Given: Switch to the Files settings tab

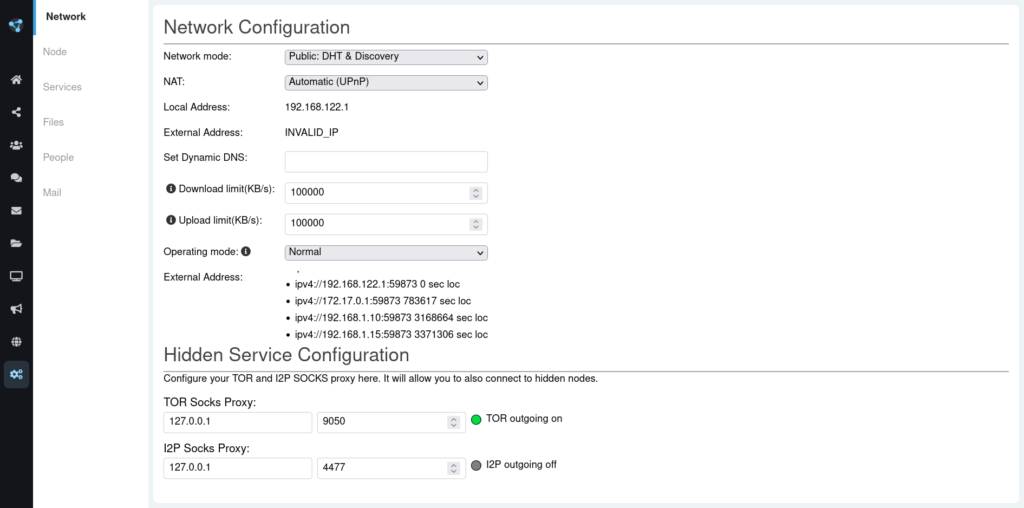Looking at the screenshot, I should click(x=54, y=122).
